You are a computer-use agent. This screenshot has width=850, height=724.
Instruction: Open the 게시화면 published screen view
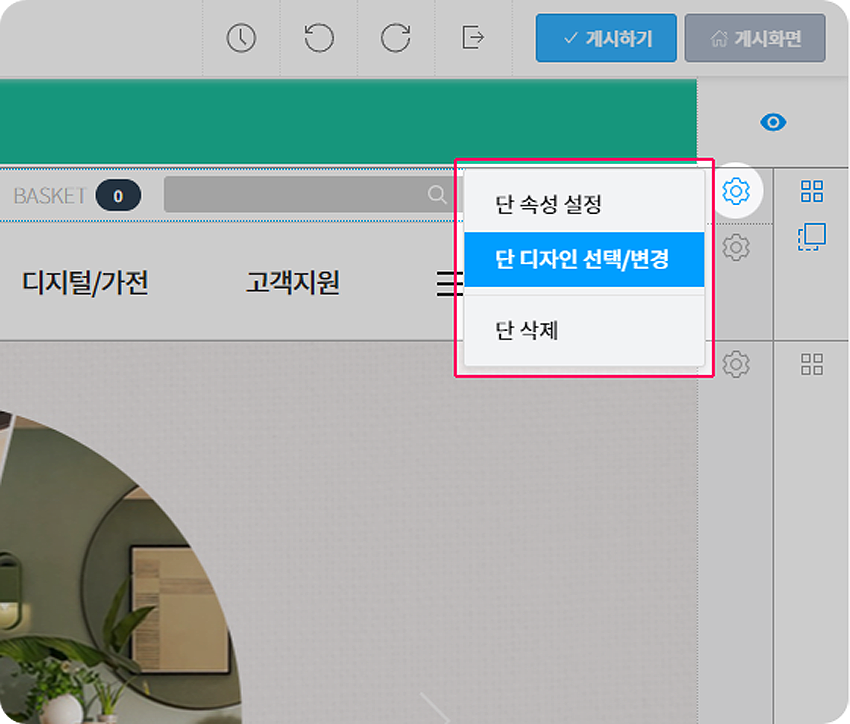[x=755, y=38]
